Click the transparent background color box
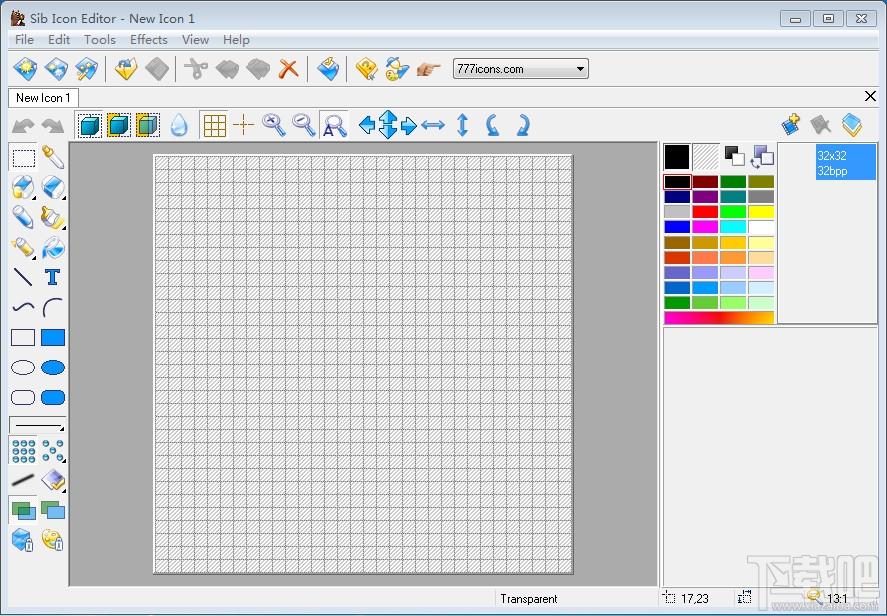Viewport: 887px width, 616px height. (705, 157)
